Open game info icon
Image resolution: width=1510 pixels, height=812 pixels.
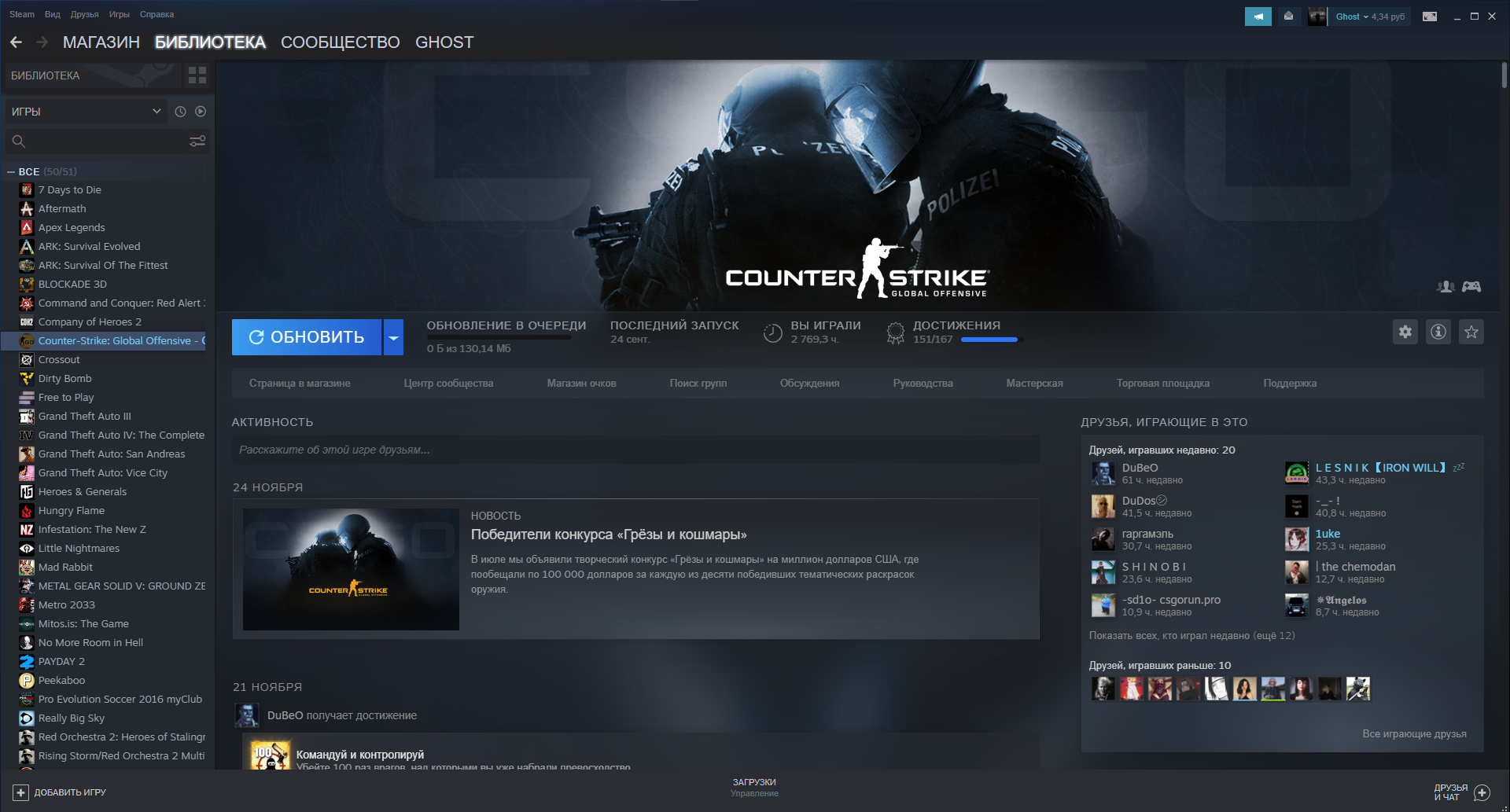tap(1438, 332)
